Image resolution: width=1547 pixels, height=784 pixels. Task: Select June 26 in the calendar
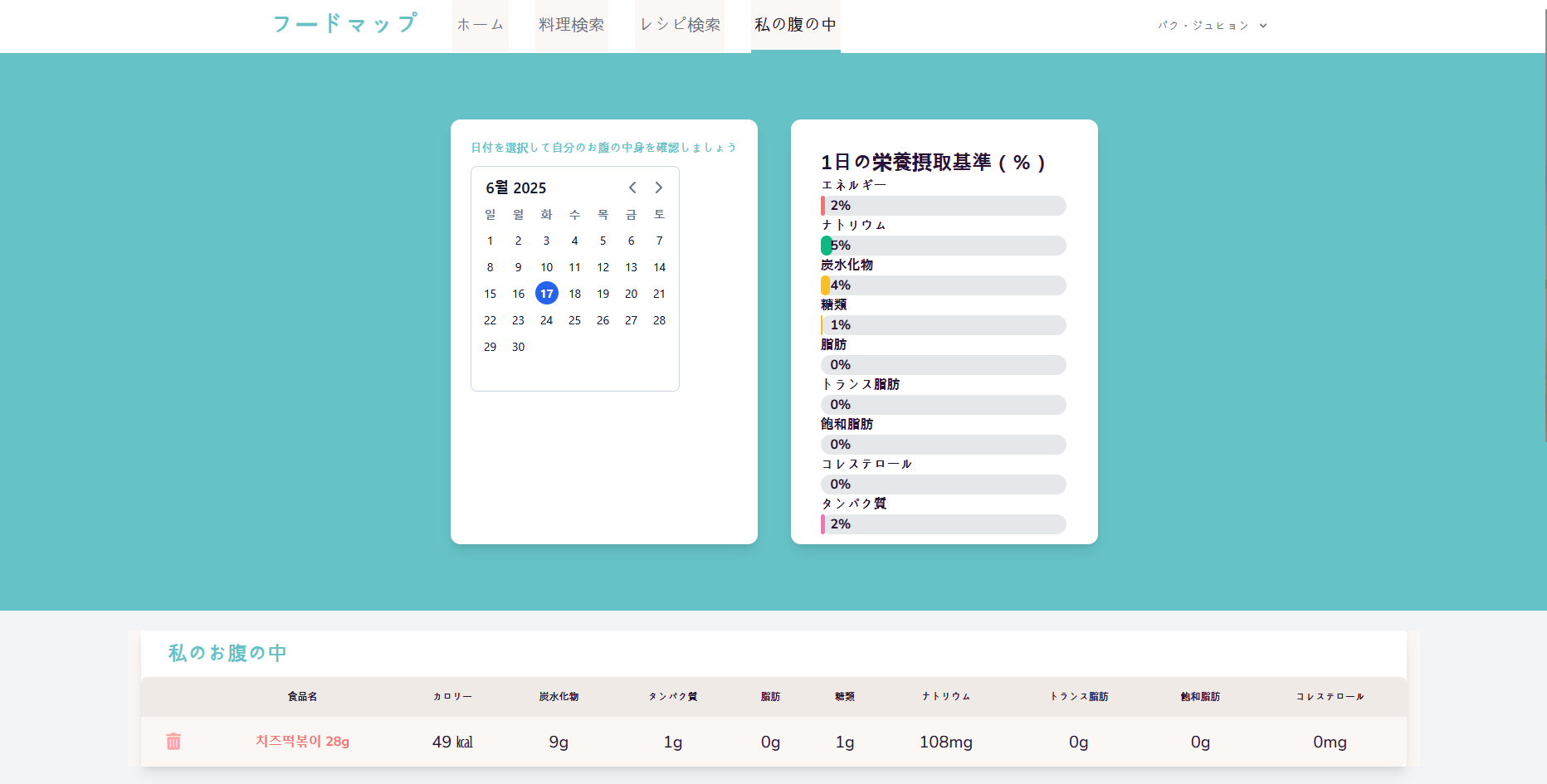[x=603, y=320]
